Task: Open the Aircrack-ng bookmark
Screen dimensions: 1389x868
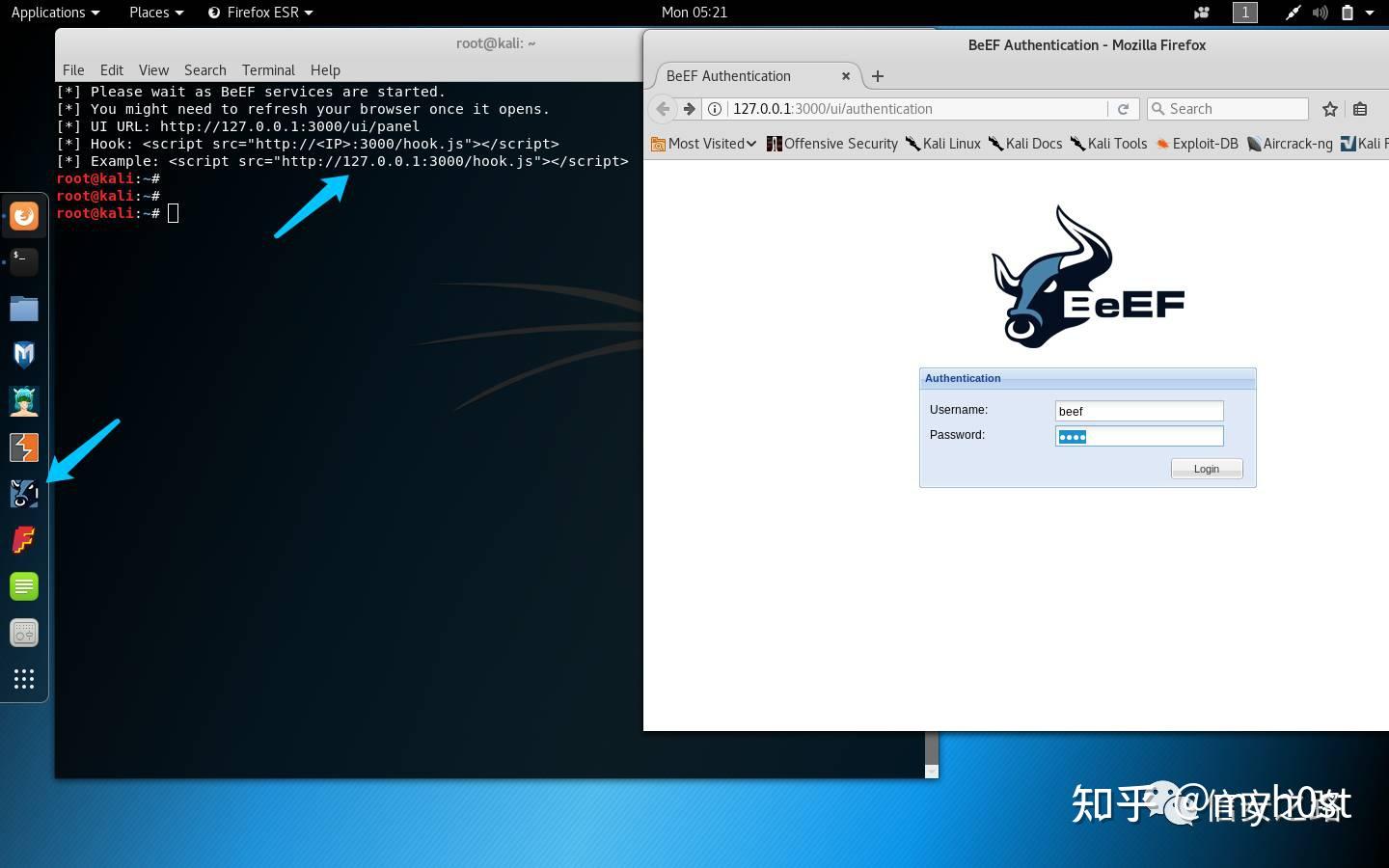Action: click(x=1290, y=144)
